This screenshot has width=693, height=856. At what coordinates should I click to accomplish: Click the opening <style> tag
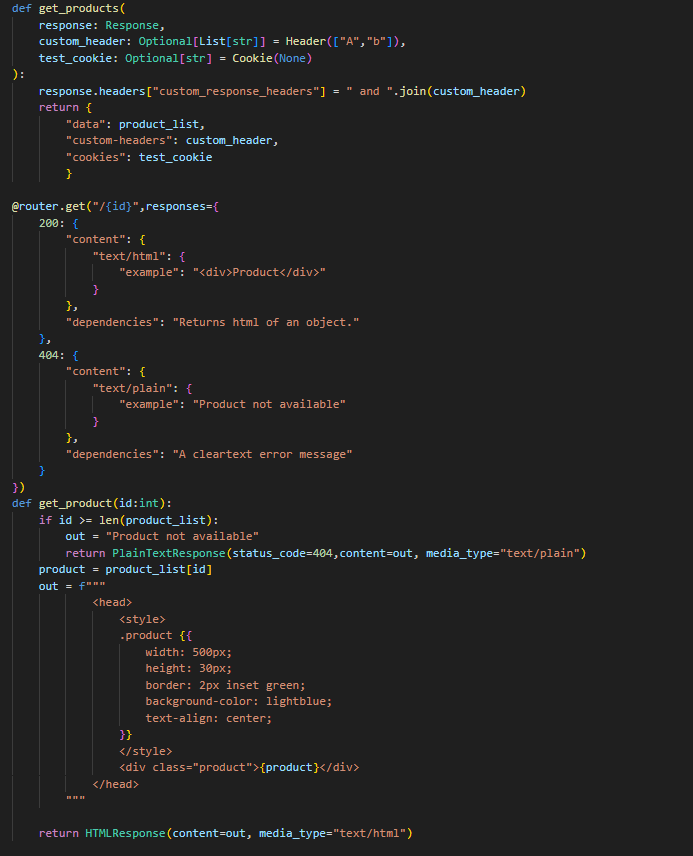(x=142, y=619)
